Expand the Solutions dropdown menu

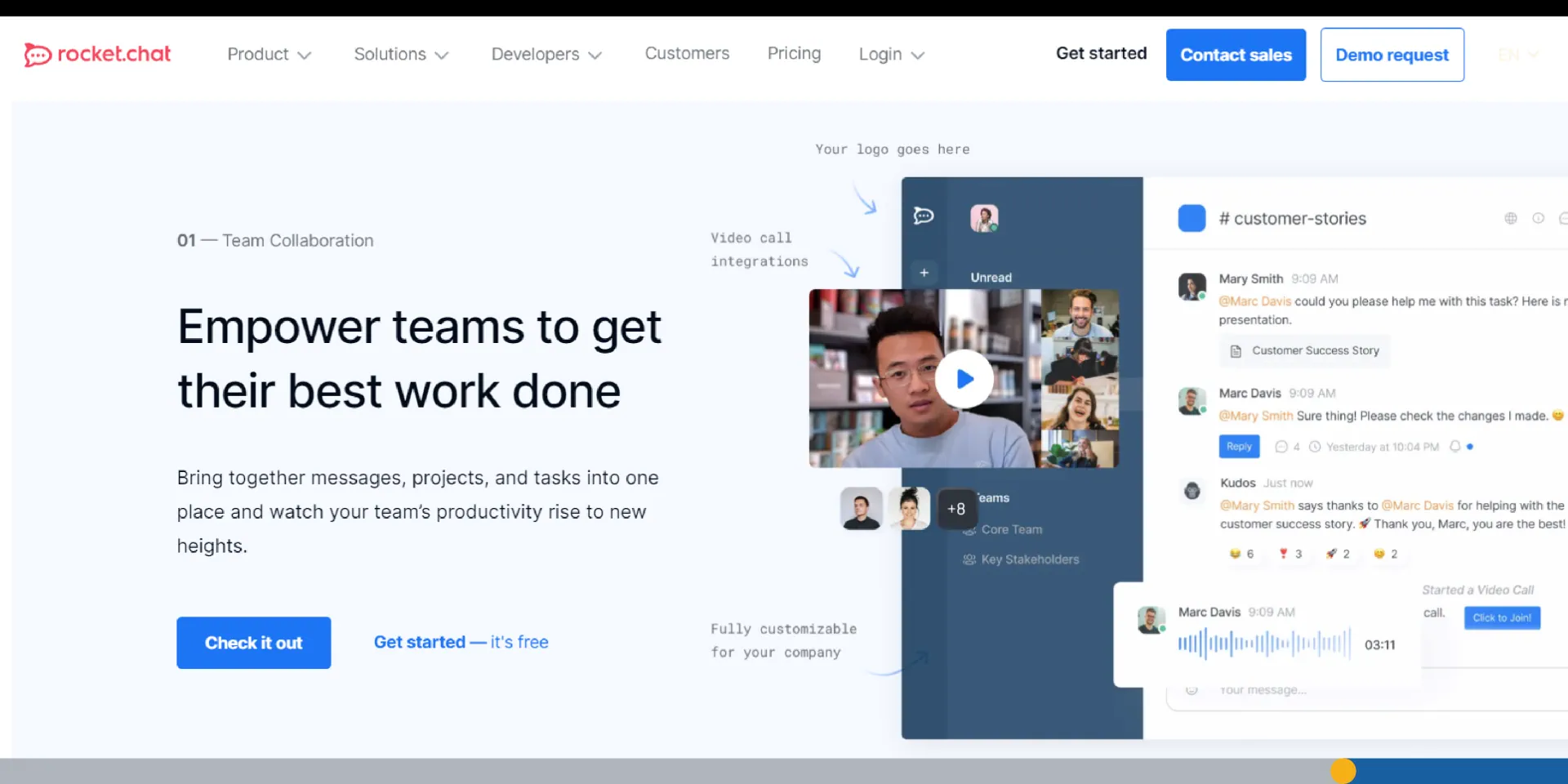pos(401,55)
